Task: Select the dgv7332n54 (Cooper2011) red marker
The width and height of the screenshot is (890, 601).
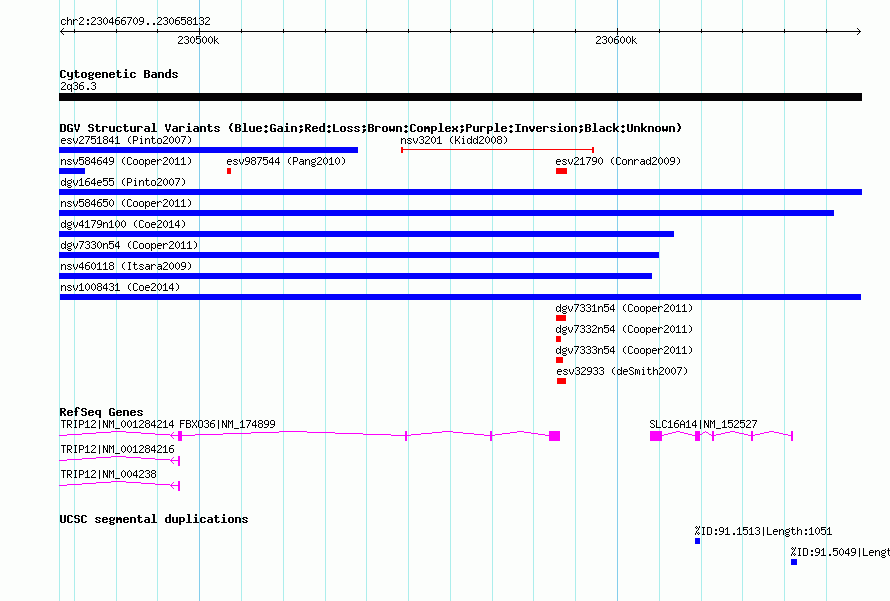Action: tap(559, 339)
